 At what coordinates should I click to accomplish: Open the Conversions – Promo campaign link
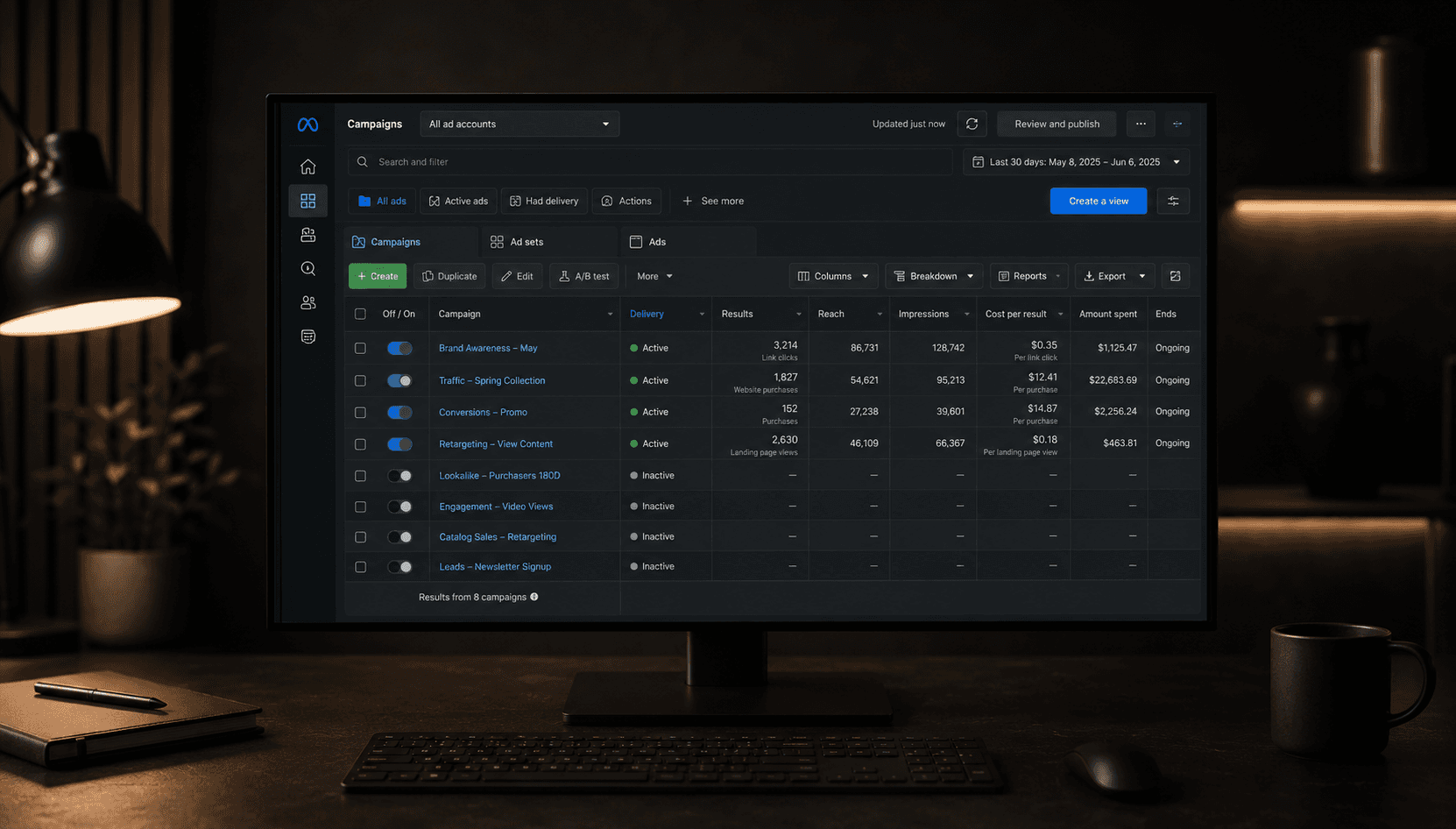click(x=483, y=412)
